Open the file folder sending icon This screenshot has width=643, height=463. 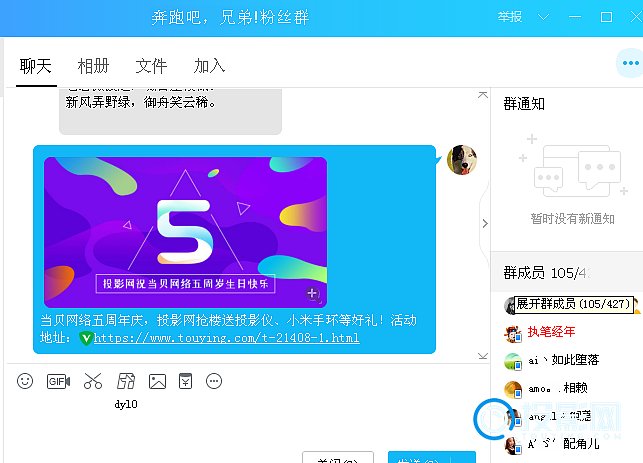[126, 381]
